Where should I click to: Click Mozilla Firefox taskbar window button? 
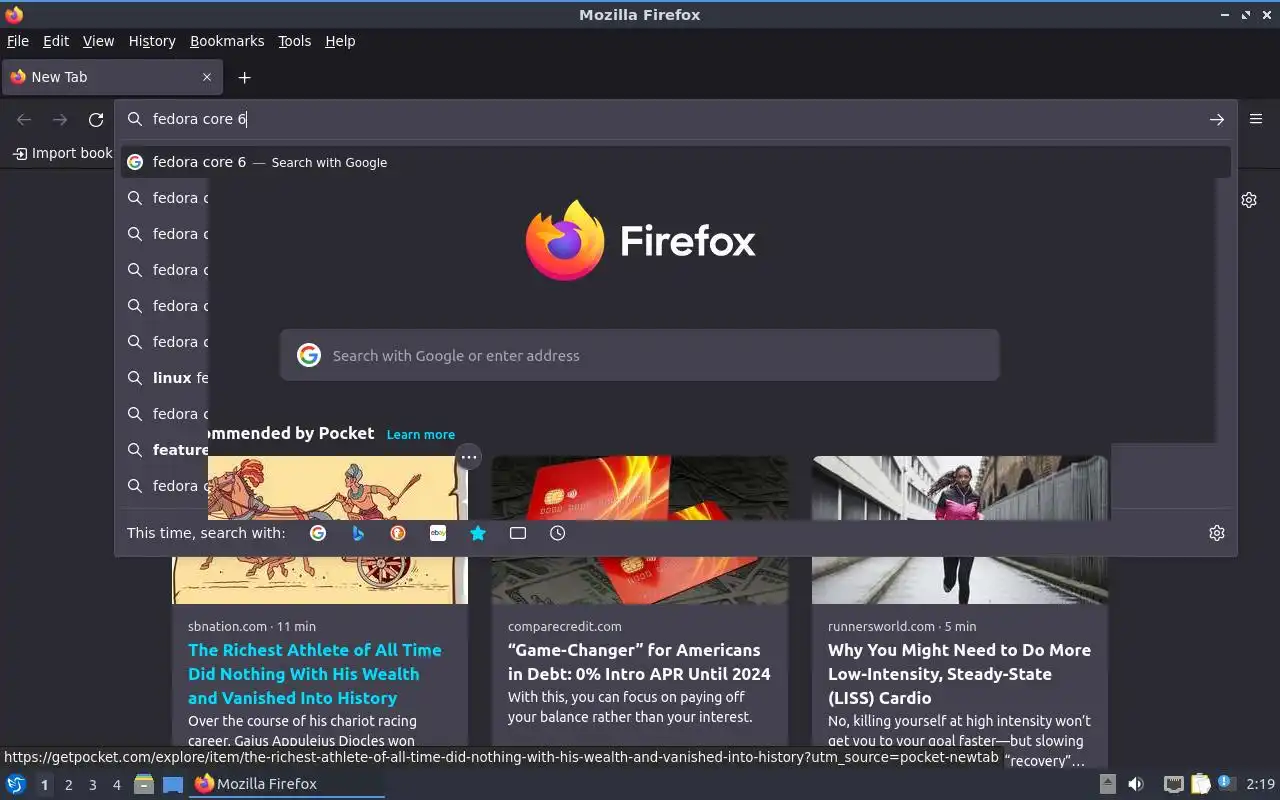point(287,784)
